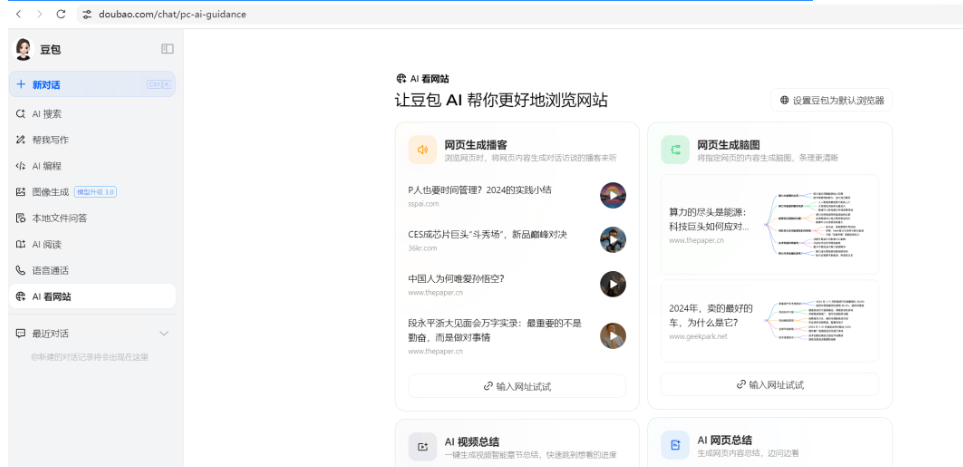
Task: Click the 算力的尽头是能源 article title
Action: [x=709, y=219]
